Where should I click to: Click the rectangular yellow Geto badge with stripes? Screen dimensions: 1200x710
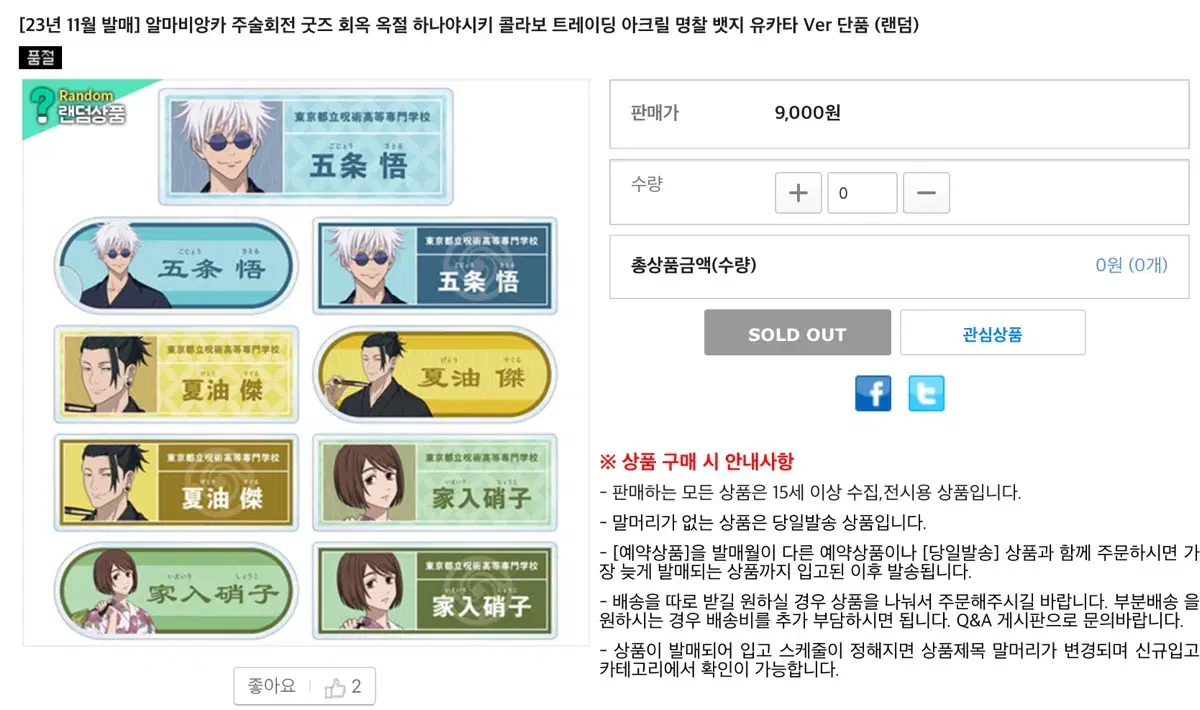pos(176,374)
